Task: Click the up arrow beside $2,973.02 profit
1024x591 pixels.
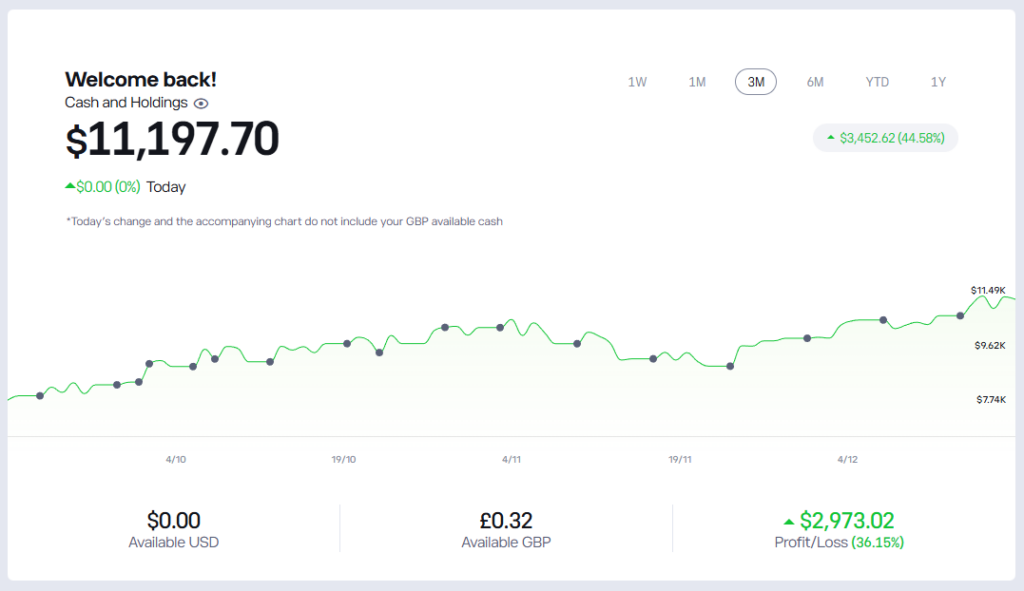Action: [x=789, y=522]
